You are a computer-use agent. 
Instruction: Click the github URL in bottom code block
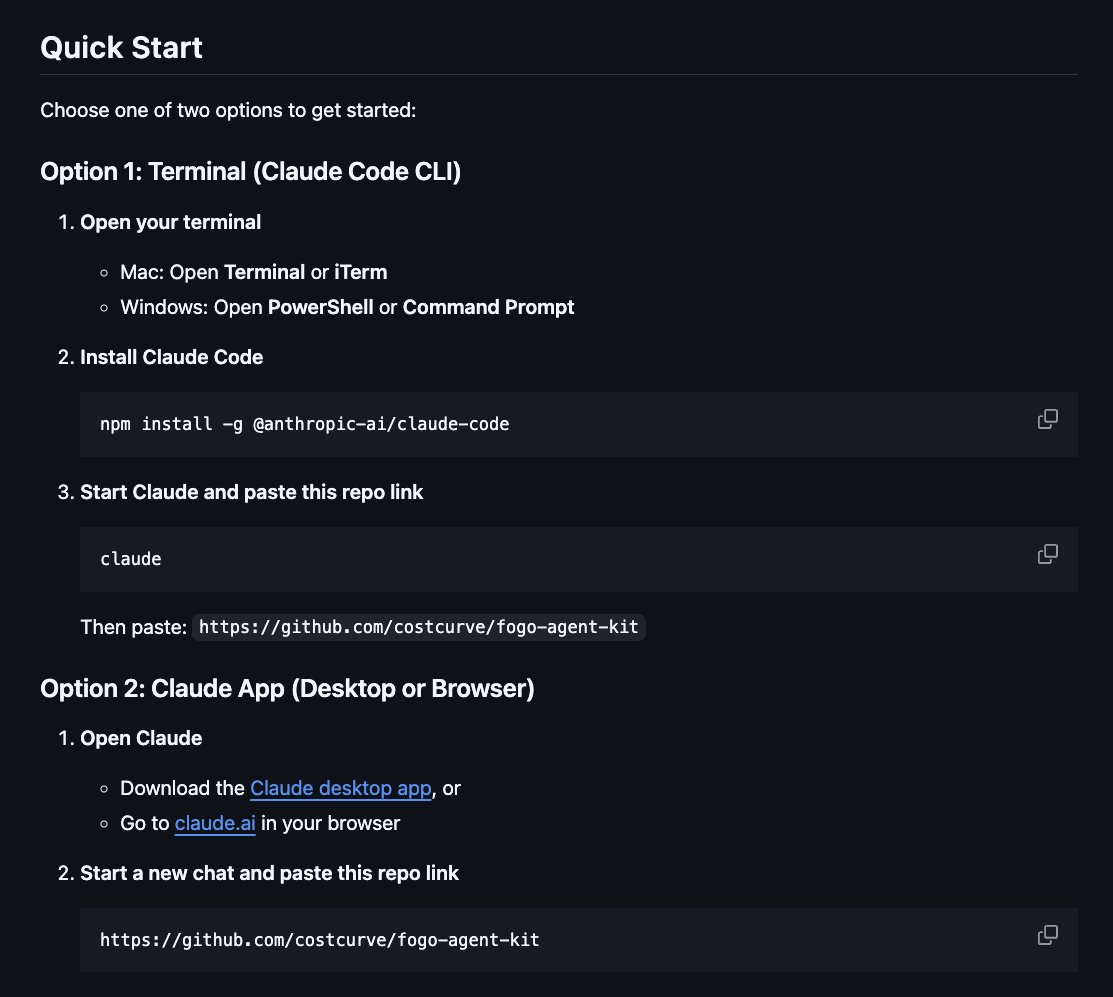coord(319,940)
